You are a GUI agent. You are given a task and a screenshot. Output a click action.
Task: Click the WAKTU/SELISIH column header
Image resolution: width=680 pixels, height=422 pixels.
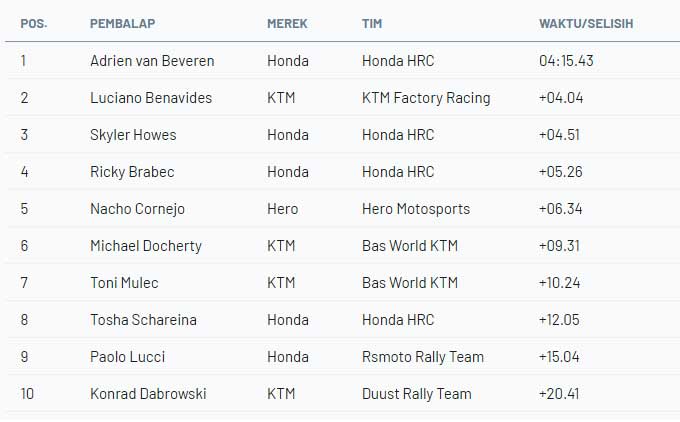coord(586,23)
